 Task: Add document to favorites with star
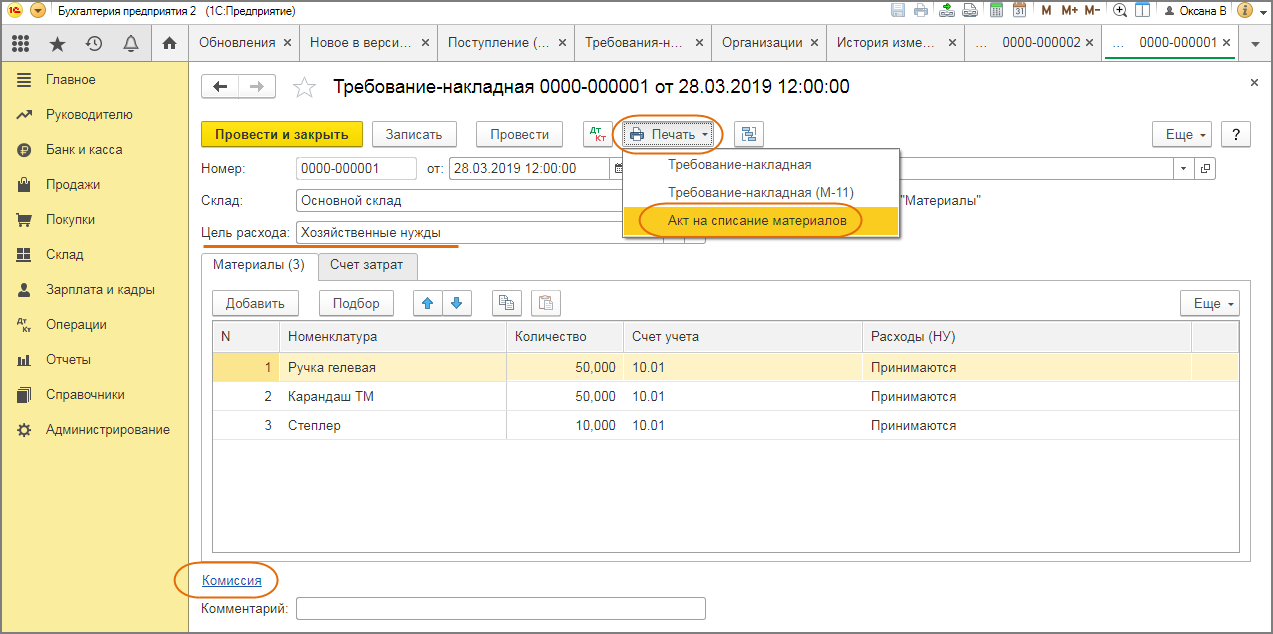304,88
